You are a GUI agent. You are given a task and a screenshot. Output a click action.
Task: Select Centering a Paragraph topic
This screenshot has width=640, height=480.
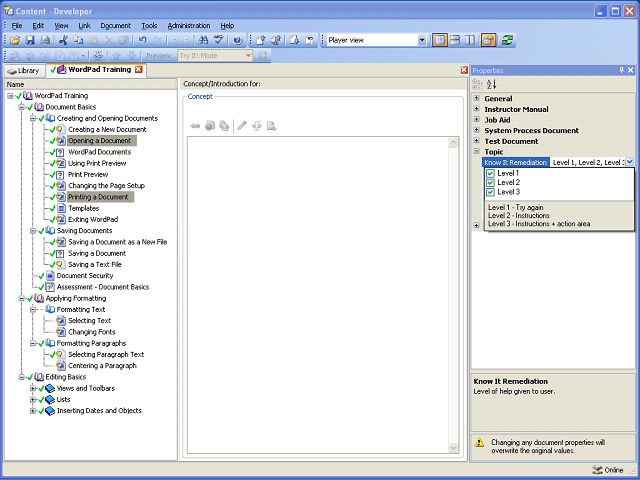102,366
